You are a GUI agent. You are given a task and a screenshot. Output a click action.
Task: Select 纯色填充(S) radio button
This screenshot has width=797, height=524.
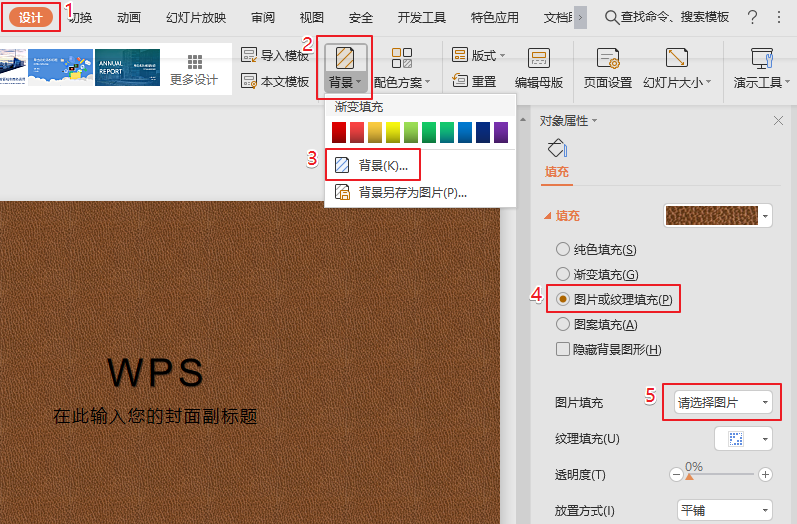[563, 250]
